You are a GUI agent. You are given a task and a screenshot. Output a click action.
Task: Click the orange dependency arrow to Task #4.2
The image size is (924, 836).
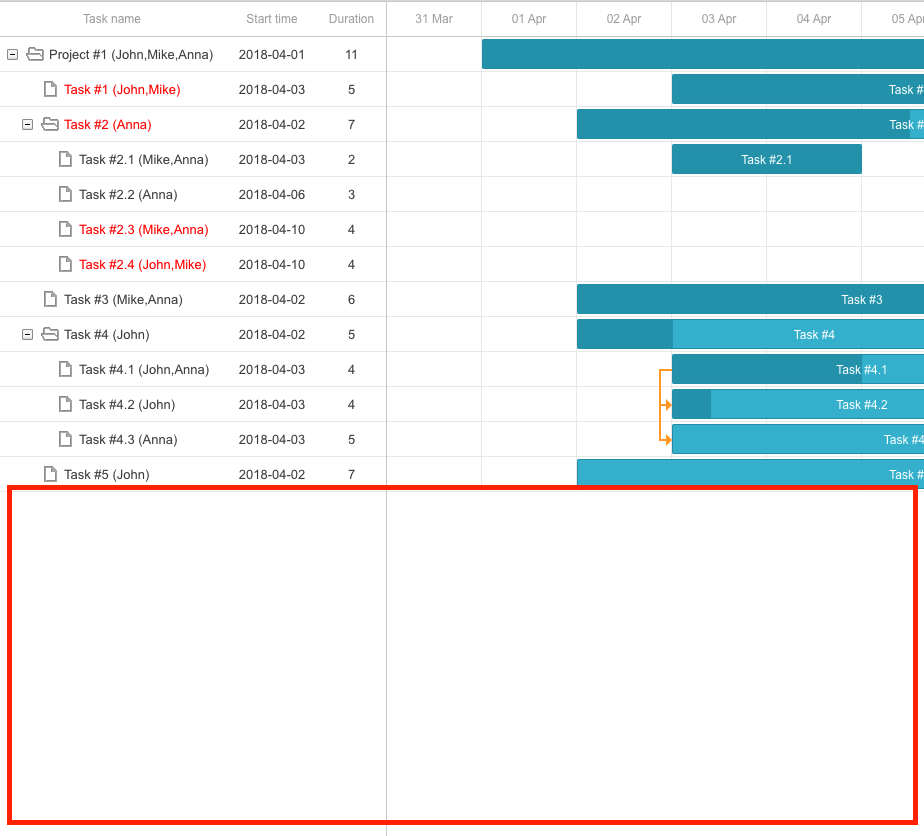665,404
